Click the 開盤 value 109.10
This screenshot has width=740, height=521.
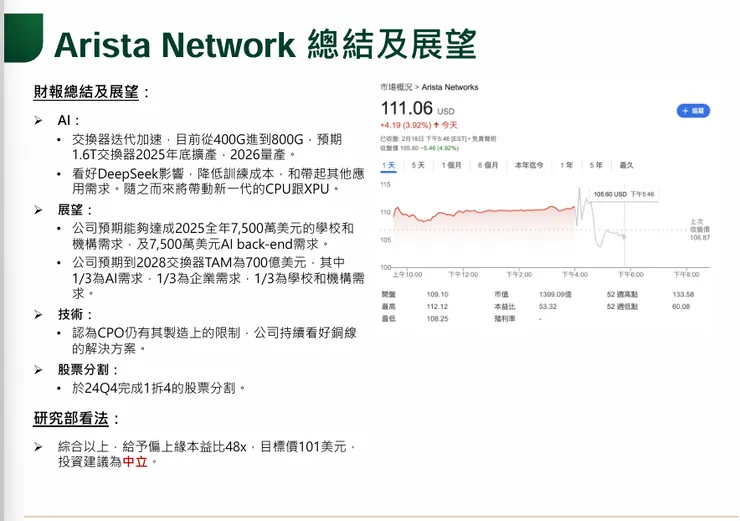tap(437, 294)
